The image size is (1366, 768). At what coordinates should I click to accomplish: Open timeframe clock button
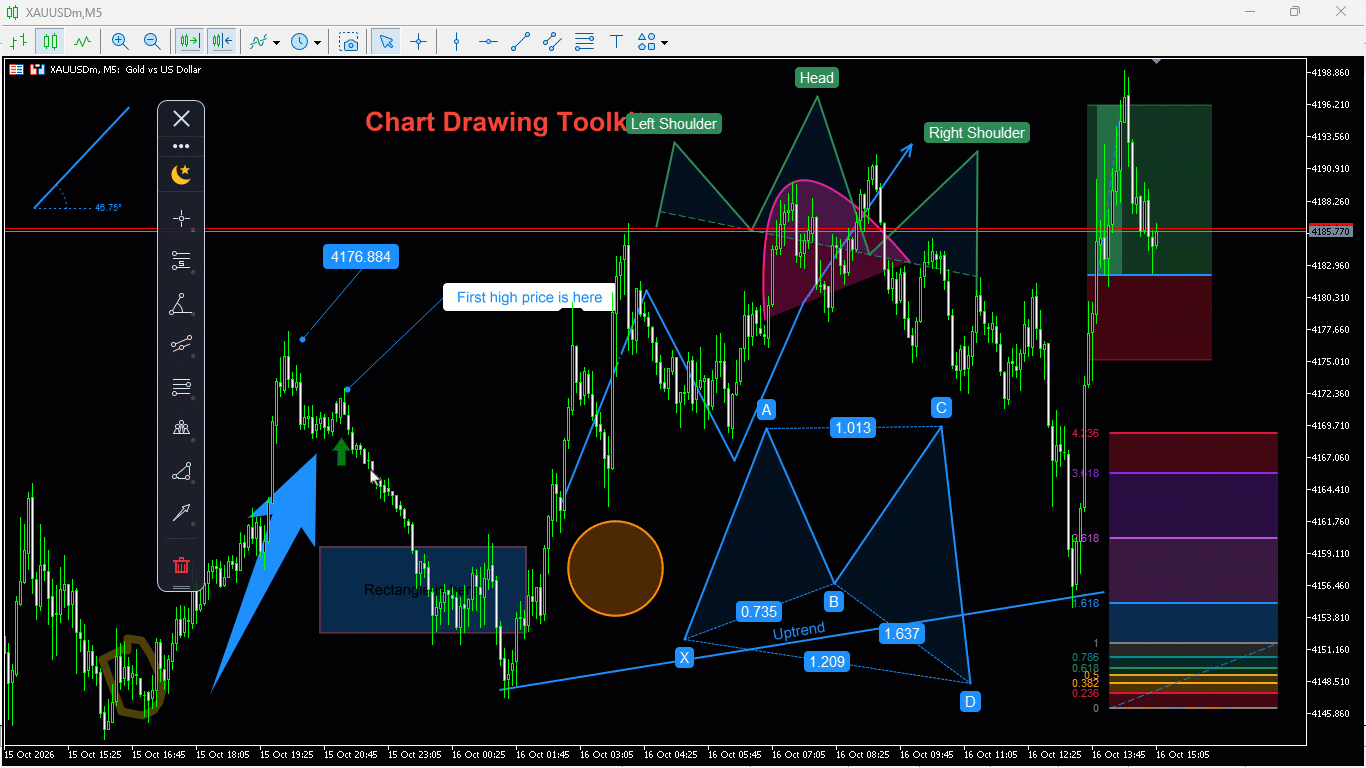(x=300, y=41)
